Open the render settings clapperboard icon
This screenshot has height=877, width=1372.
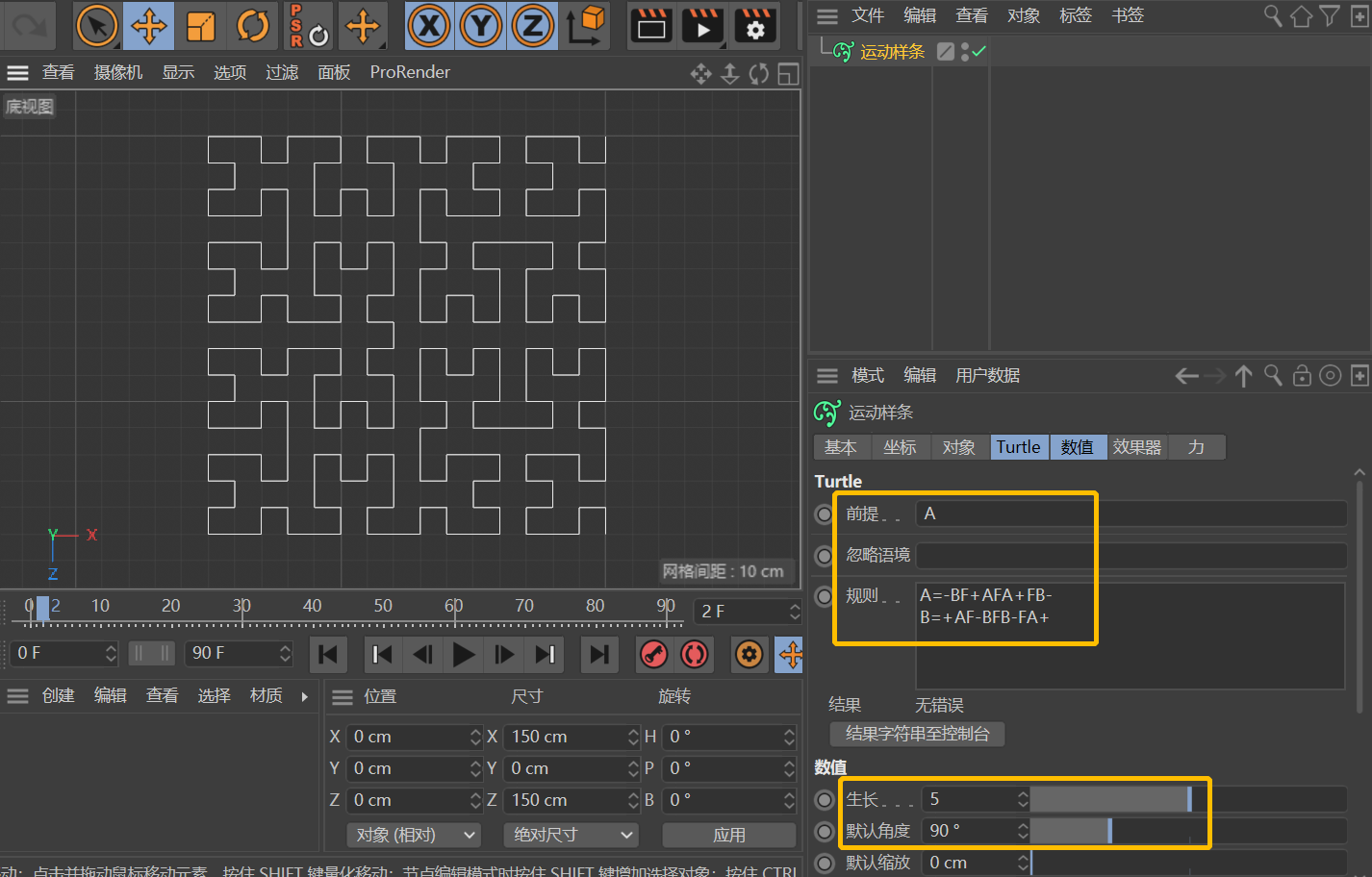coord(755,26)
